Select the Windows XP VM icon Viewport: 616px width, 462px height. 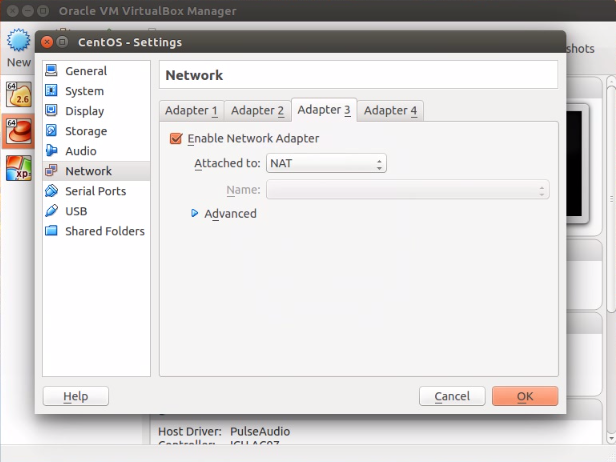click(x=18, y=168)
